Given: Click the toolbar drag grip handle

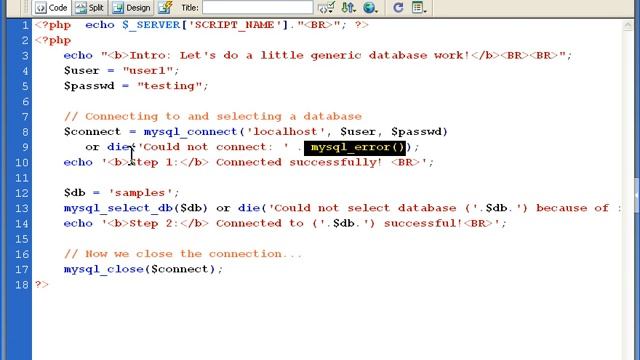Looking at the screenshot, I should point(26,7).
